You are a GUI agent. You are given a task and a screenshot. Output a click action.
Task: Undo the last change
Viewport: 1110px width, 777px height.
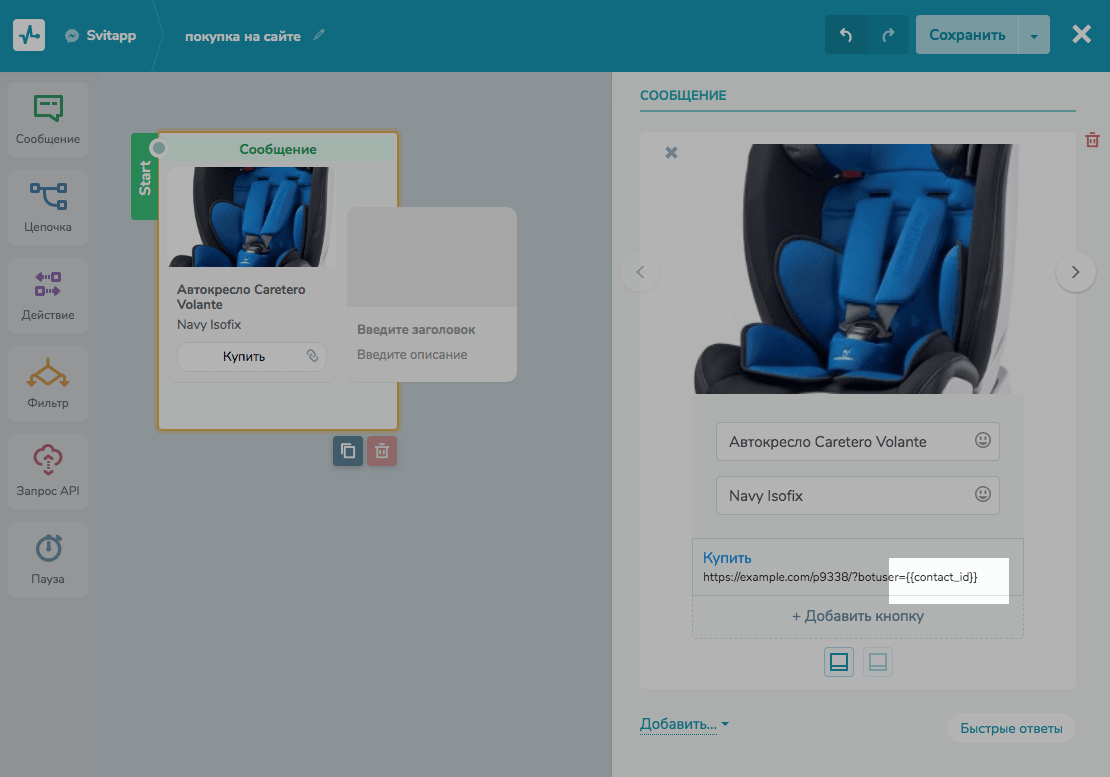846,35
